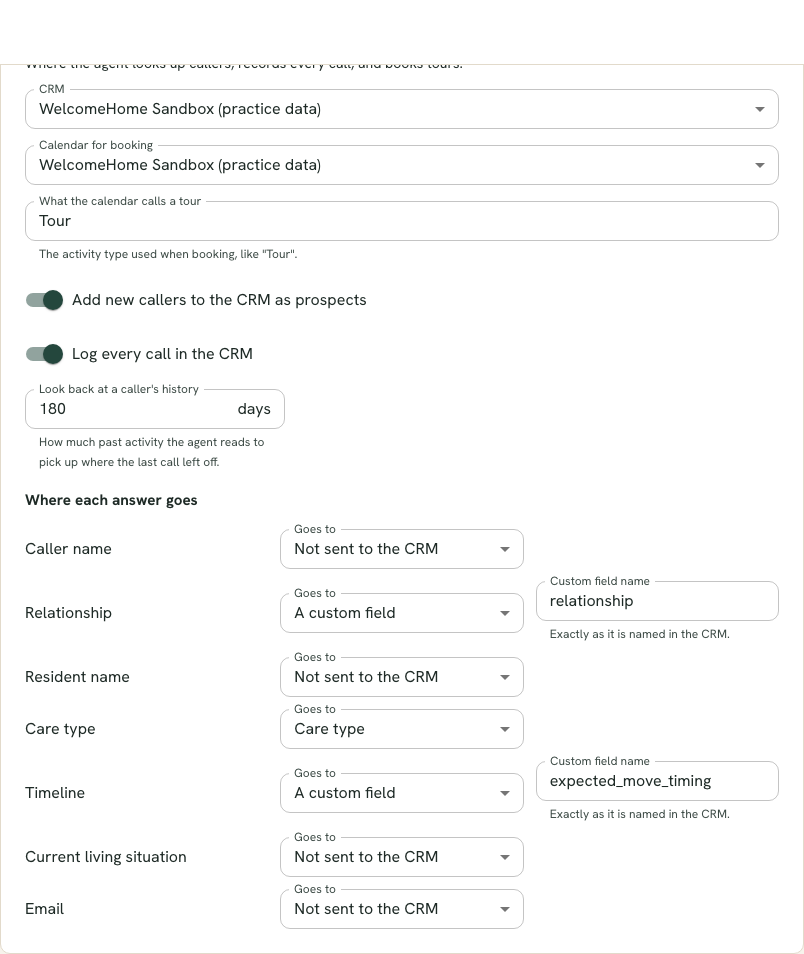804x954 pixels.
Task: Click the 'Resident name' row label
Action: (x=77, y=677)
